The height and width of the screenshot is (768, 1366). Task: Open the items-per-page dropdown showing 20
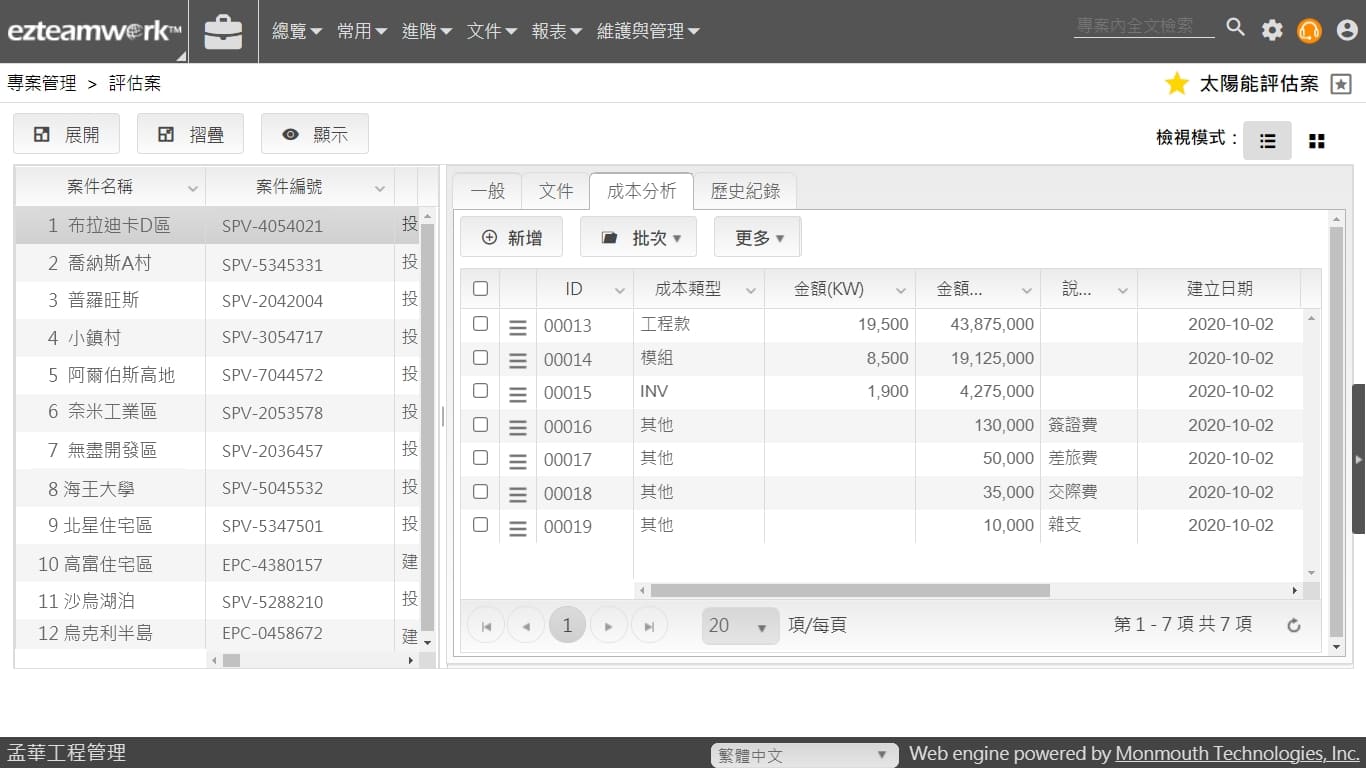click(x=740, y=626)
